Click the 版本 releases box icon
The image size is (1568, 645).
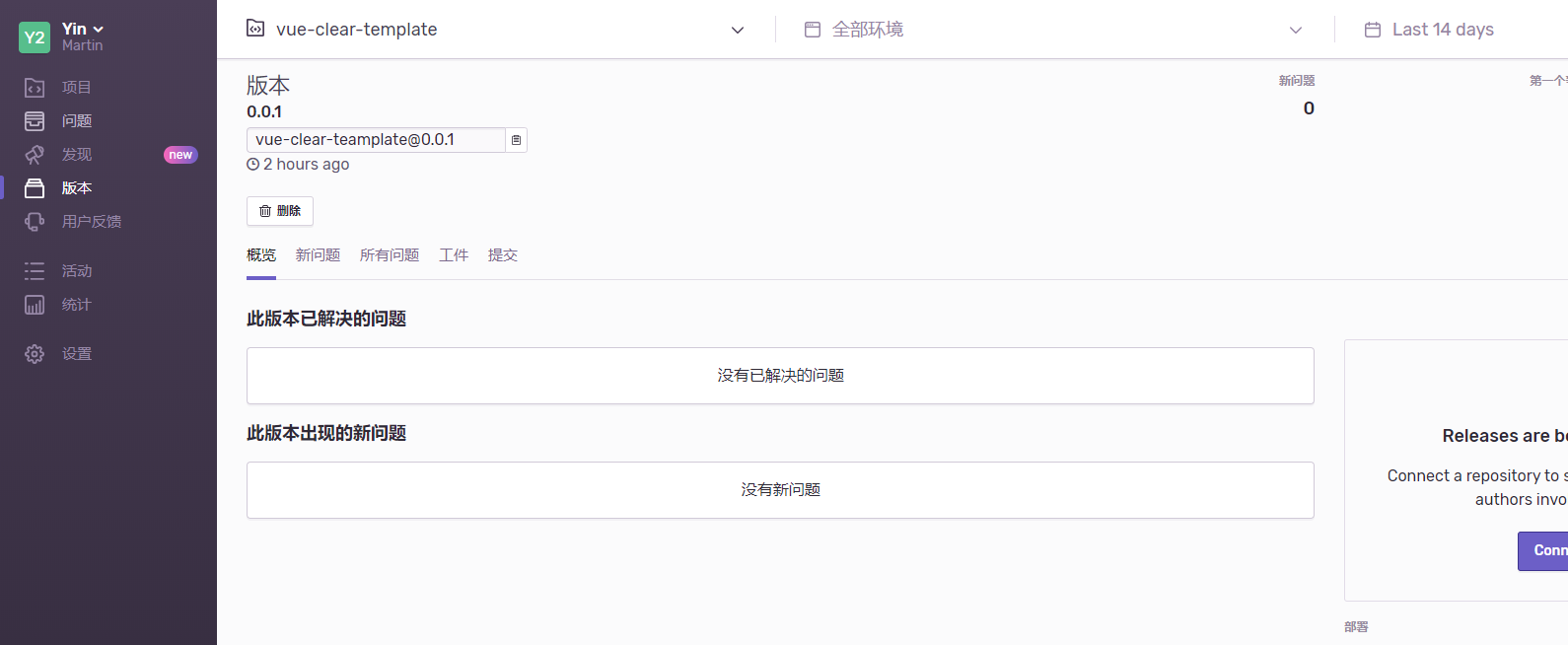click(35, 188)
